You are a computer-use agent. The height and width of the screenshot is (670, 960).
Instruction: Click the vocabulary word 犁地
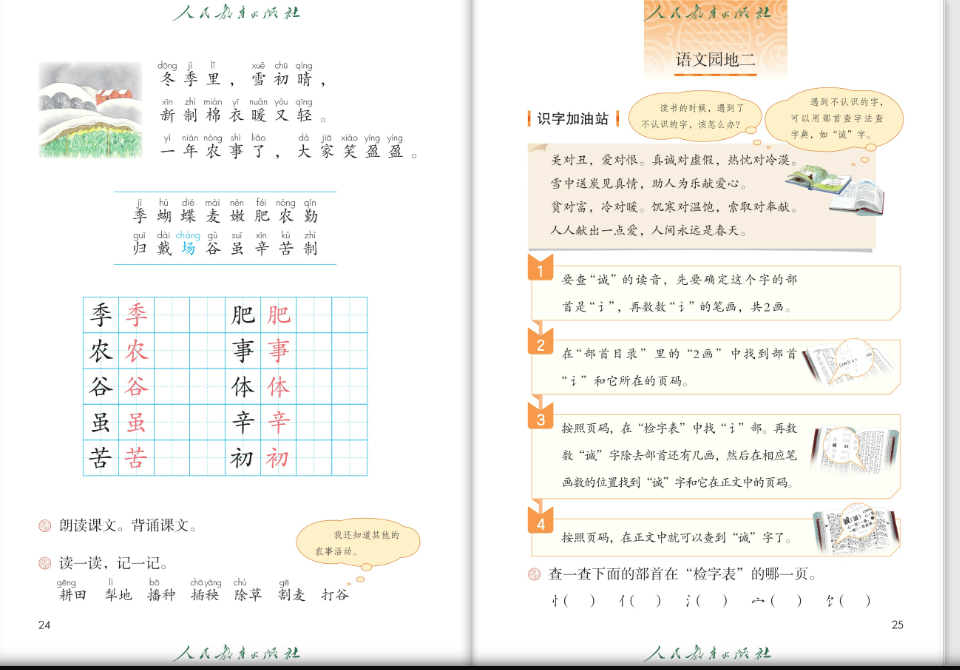[x=118, y=595]
